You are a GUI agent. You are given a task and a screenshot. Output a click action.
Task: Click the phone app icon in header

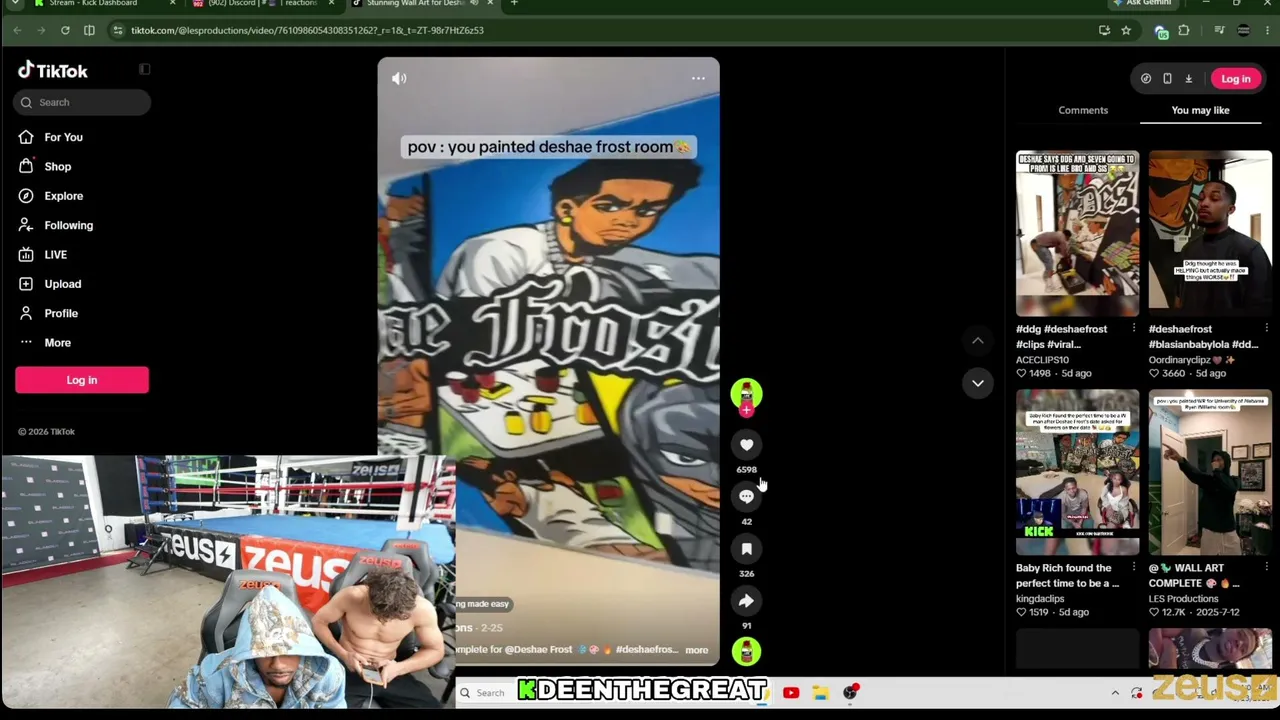point(1167,79)
